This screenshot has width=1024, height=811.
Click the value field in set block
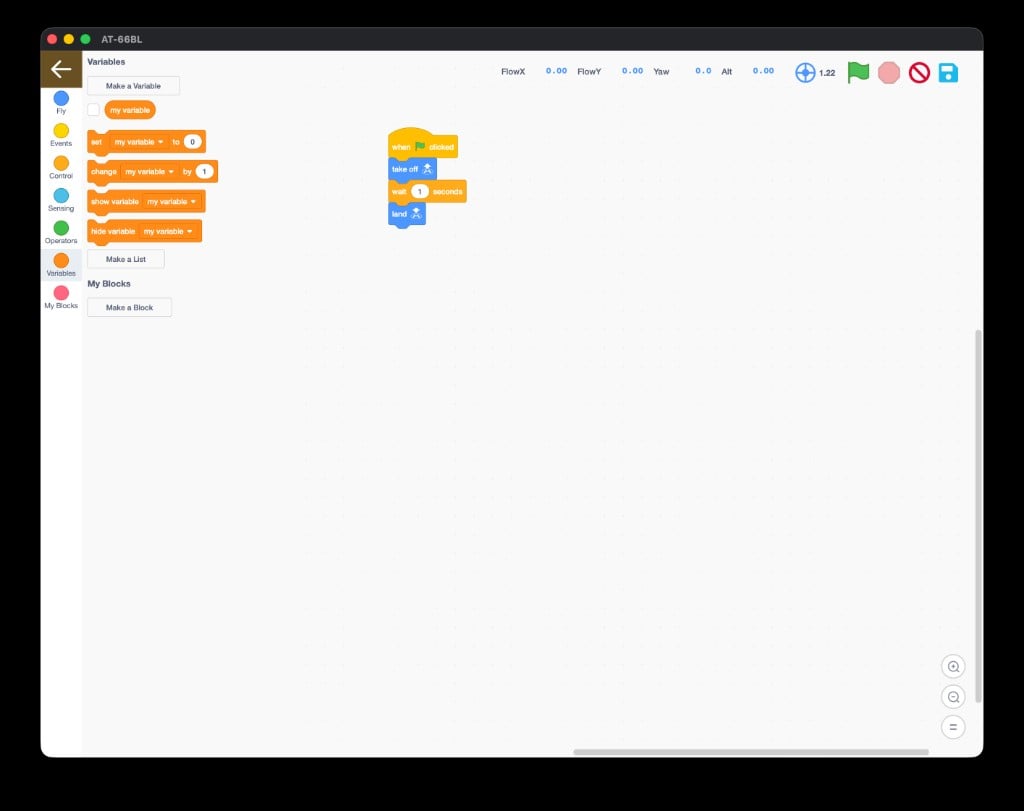click(192, 142)
